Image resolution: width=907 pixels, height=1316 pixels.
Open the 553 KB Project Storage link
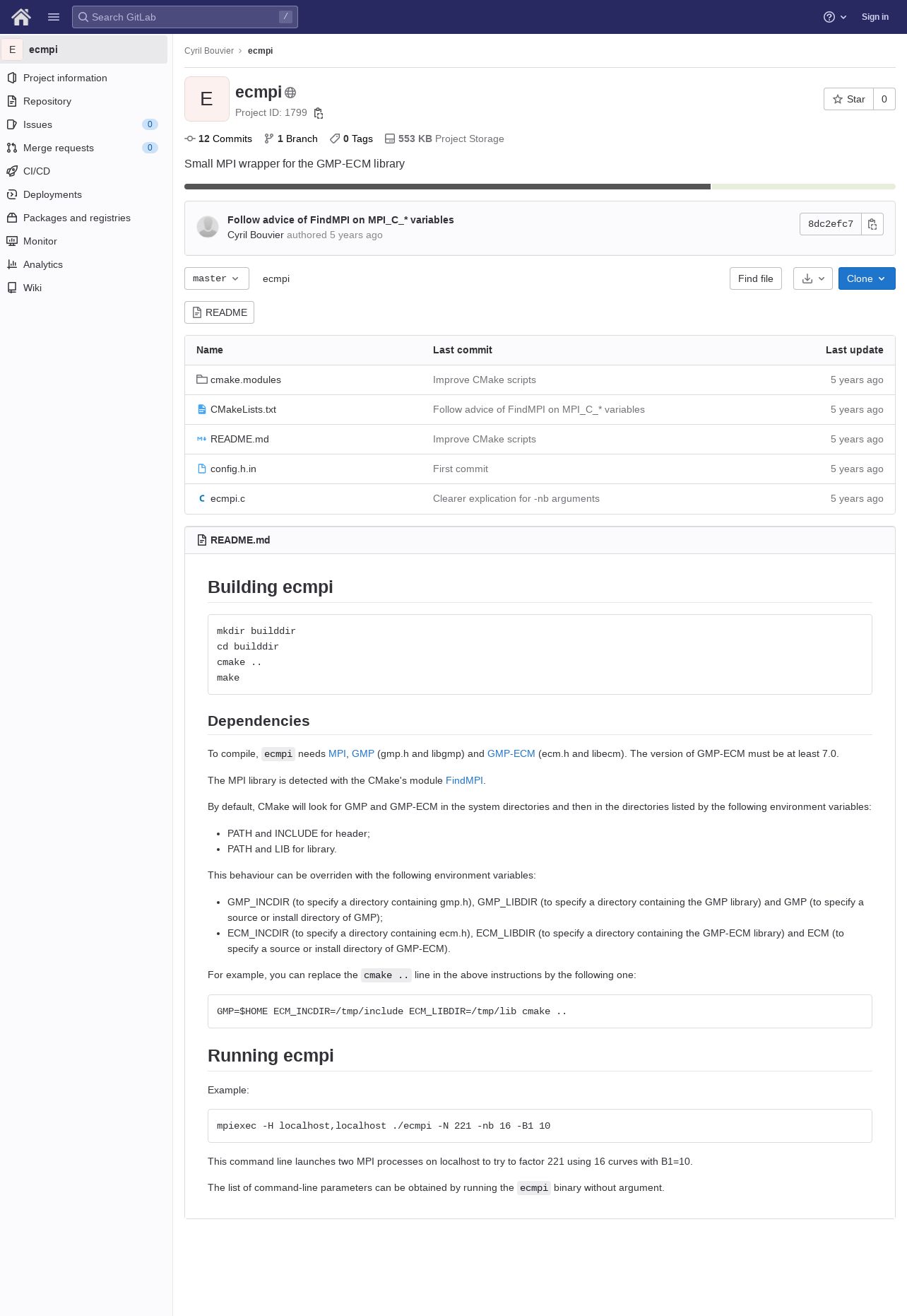[x=444, y=139]
